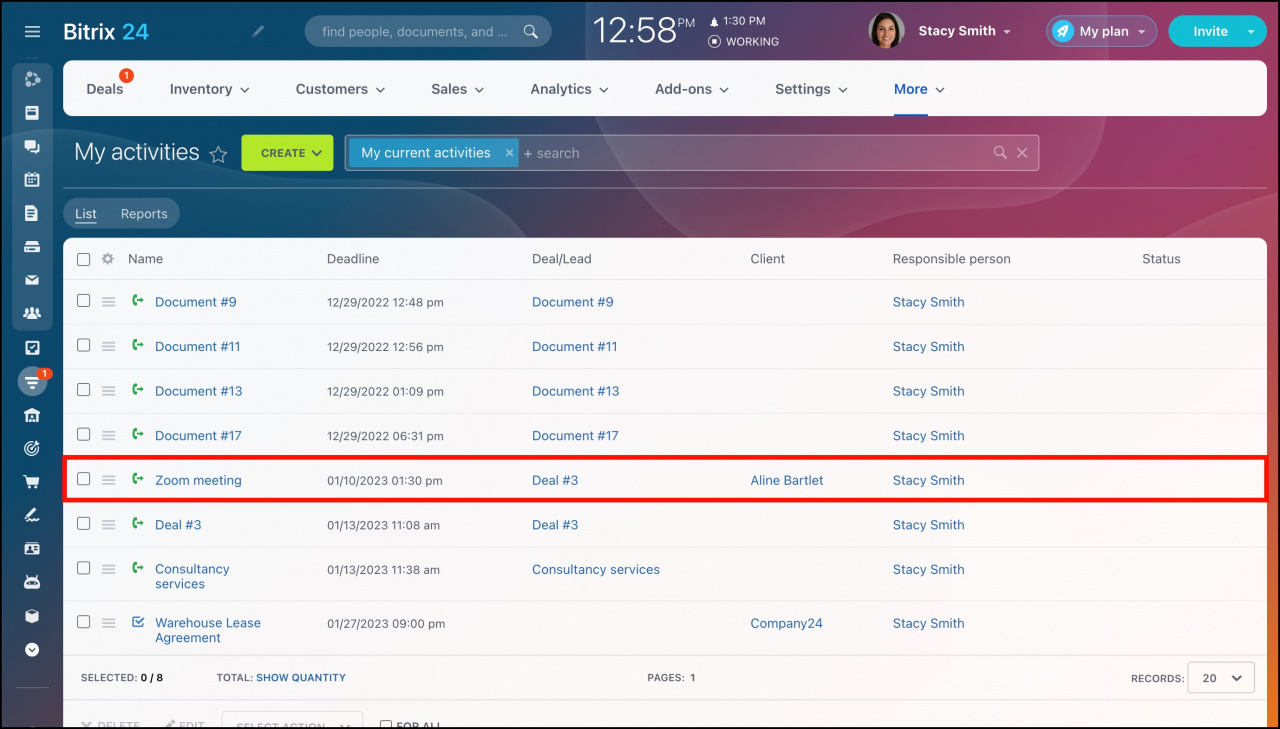1280x729 pixels.
Task: Open the Chat sidebar icon
Action: point(32,146)
